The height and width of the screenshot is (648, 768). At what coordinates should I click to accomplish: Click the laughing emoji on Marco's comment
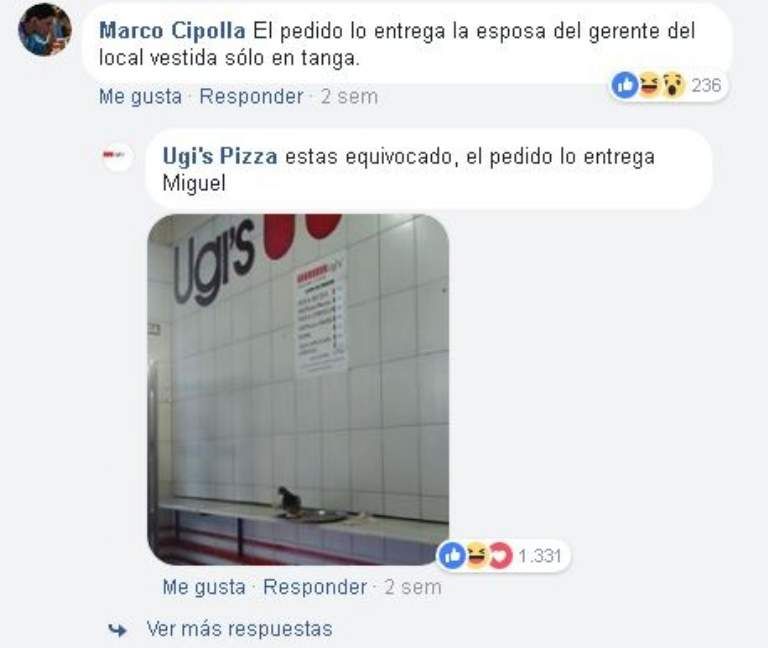(650, 85)
